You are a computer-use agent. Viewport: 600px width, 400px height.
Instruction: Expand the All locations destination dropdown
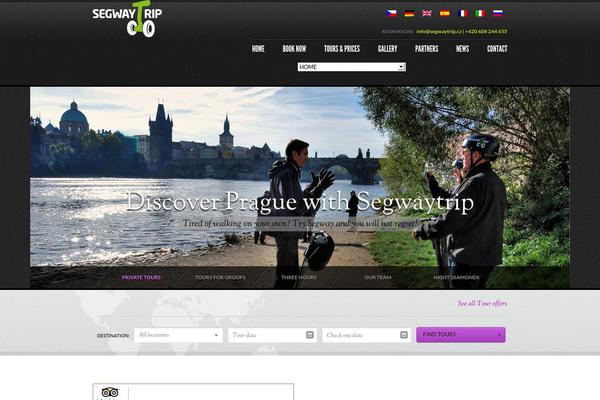click(178, 335)
